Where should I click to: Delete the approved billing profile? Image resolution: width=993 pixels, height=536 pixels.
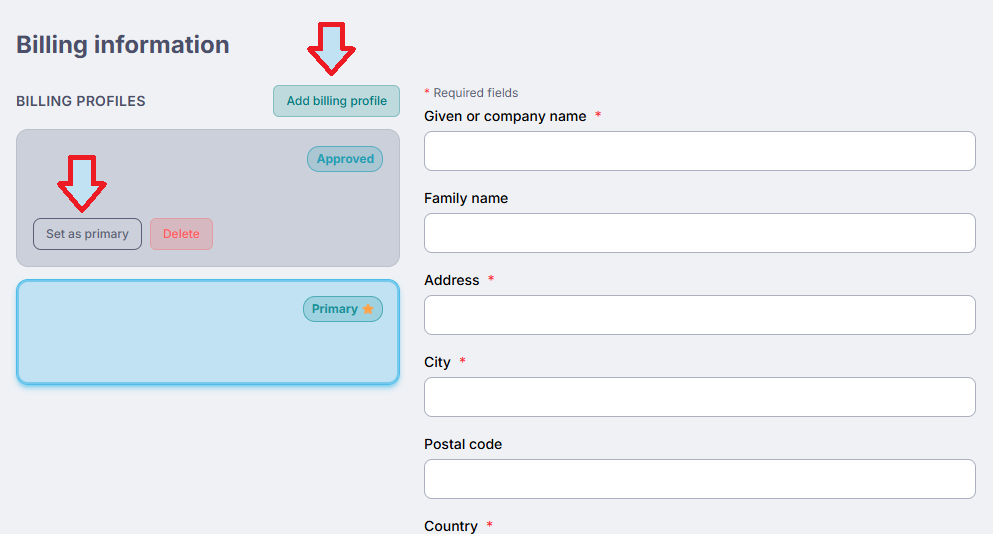tap(181, 234)
